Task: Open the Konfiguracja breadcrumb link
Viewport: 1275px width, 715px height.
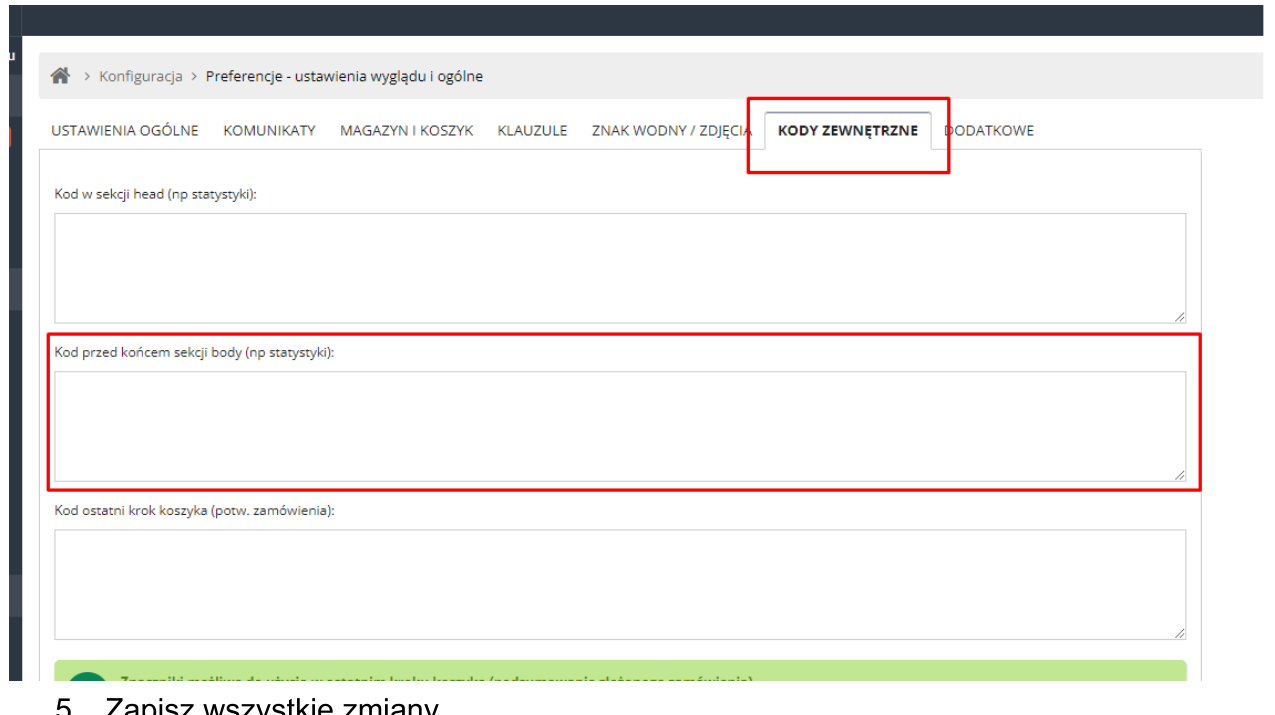Action: 141,76
